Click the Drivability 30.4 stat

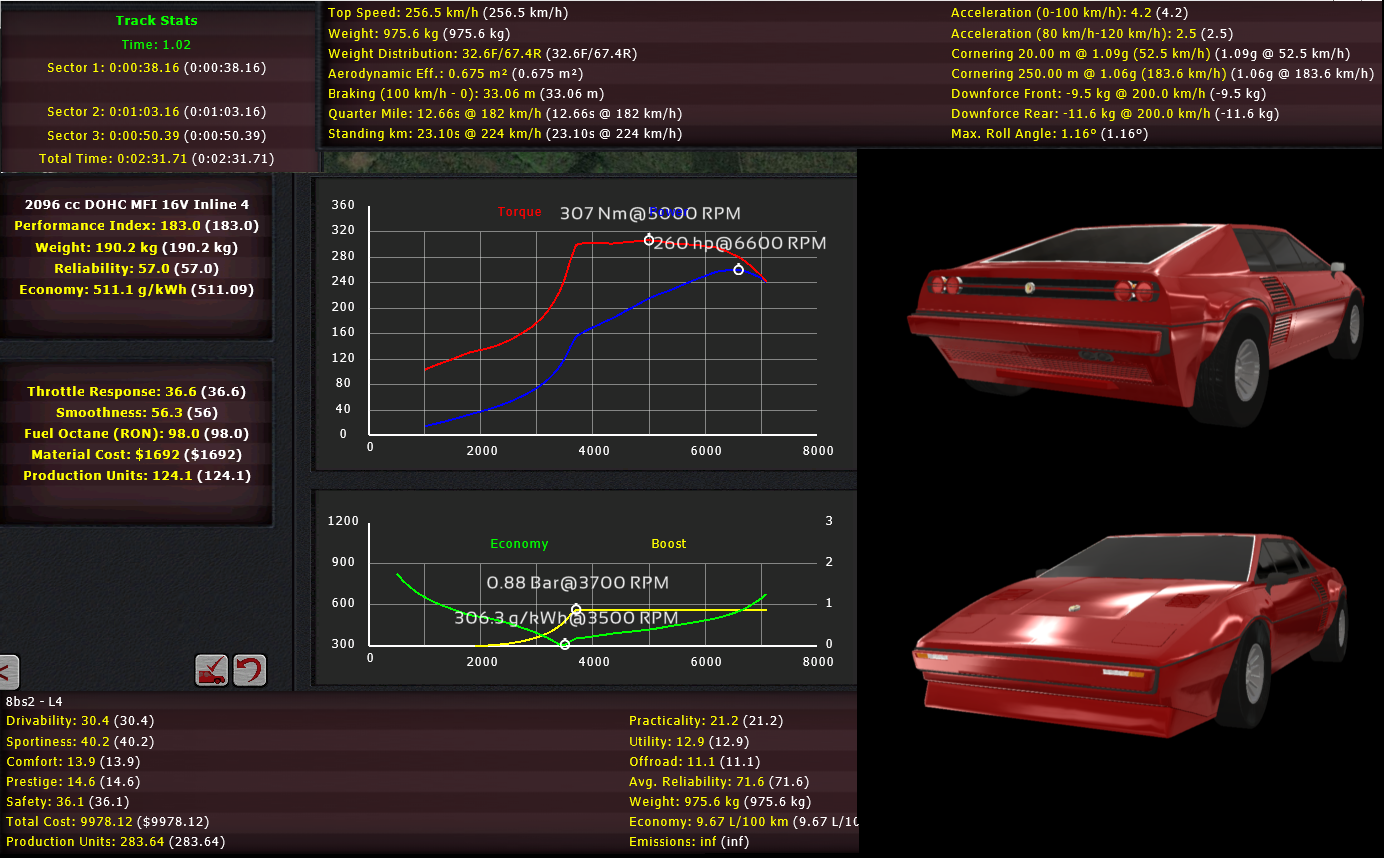click(80, 720)
